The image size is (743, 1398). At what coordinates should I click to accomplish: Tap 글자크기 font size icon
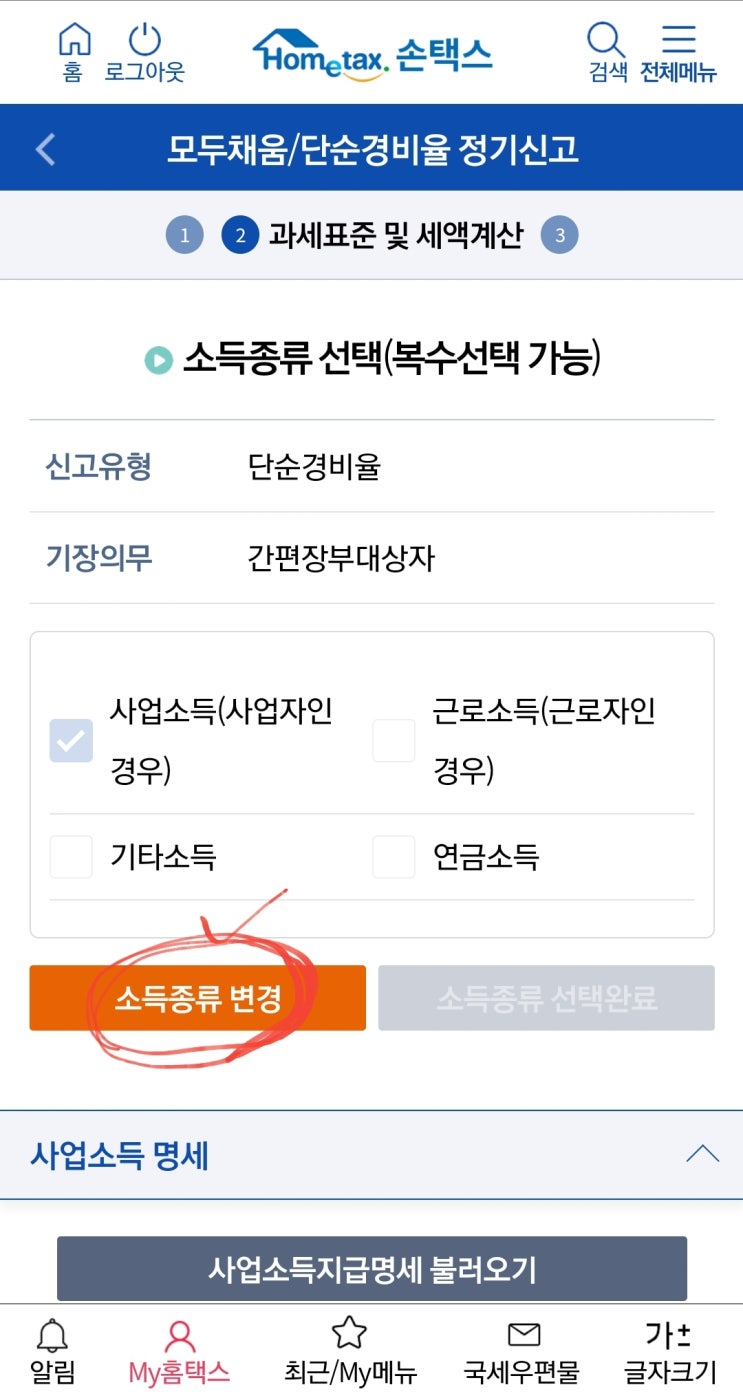pyautogui.click(x=668, y=1334)
